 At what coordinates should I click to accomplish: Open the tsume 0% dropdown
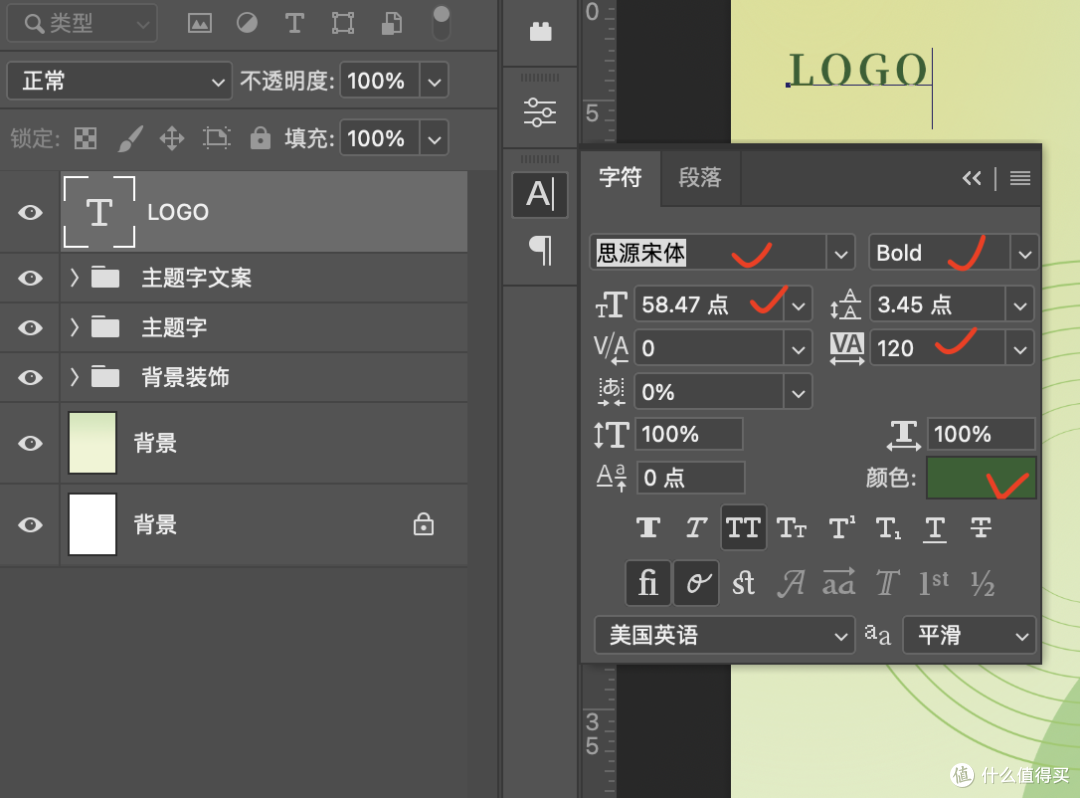click(x=798, y=392)
